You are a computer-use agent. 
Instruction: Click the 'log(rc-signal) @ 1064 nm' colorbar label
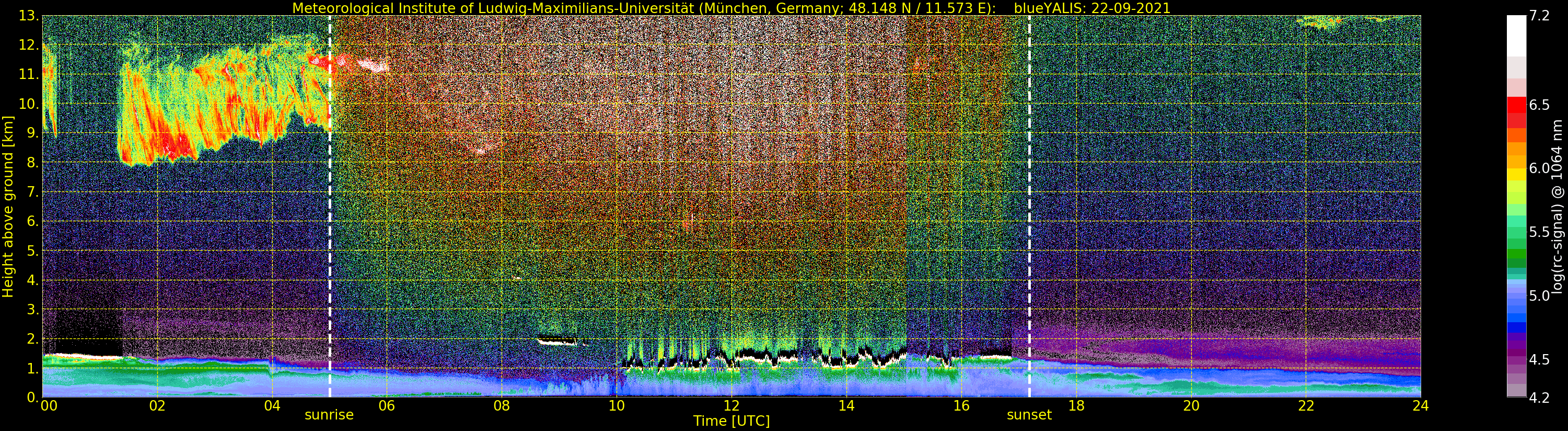[1558, 206]
